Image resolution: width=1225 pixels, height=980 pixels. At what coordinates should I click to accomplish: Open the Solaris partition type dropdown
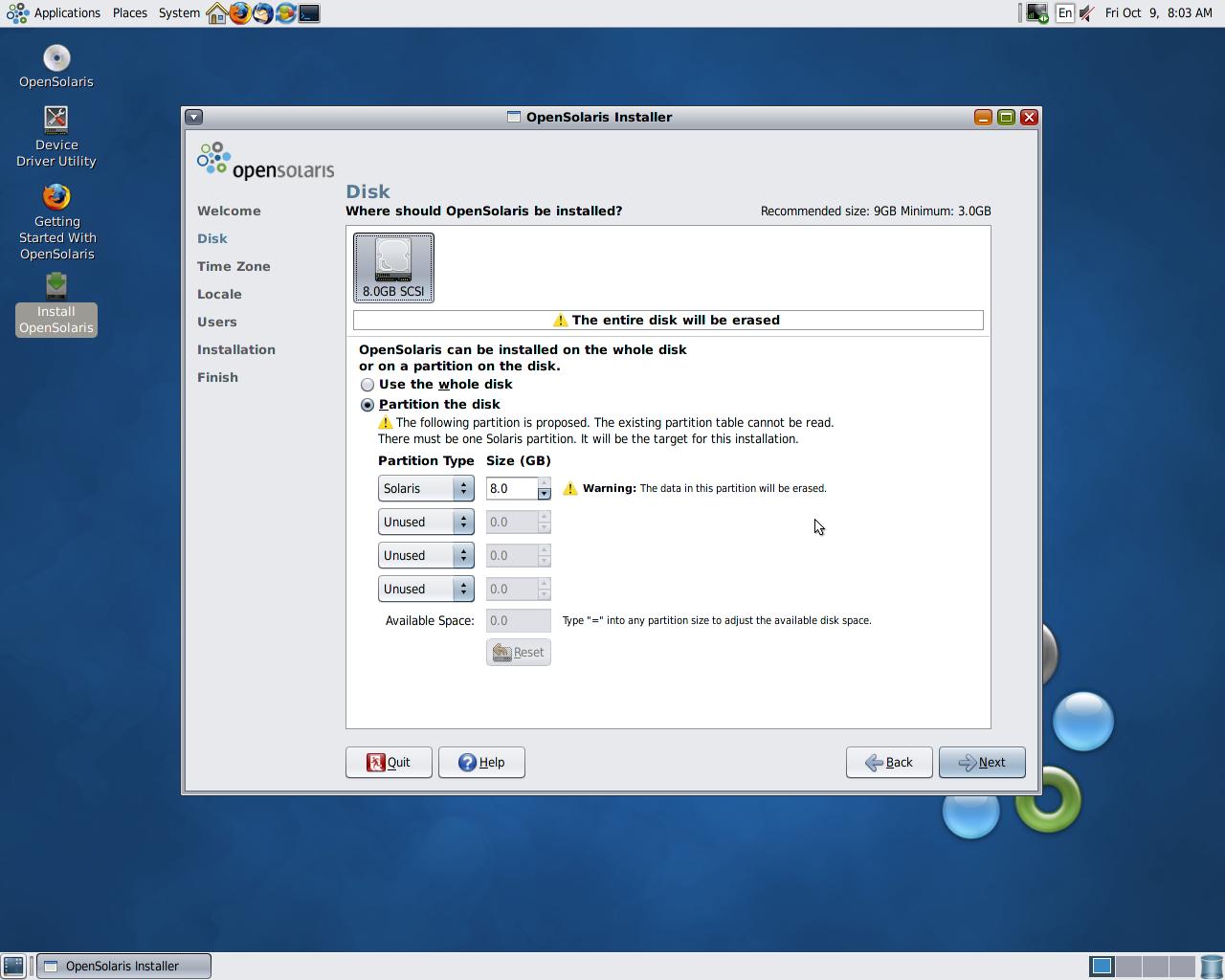point(426,488)
